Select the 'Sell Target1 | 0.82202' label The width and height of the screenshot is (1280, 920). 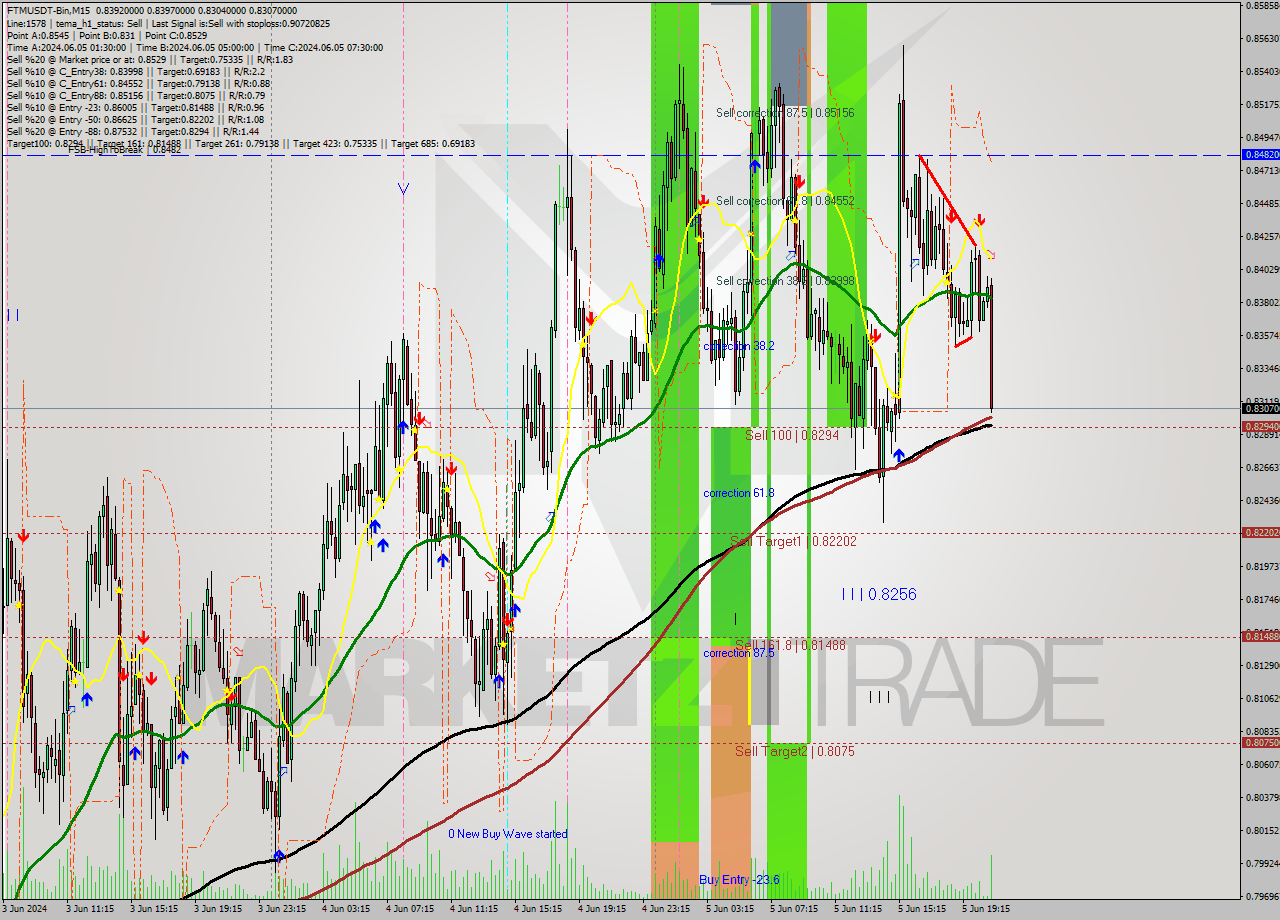coord(793,541)
